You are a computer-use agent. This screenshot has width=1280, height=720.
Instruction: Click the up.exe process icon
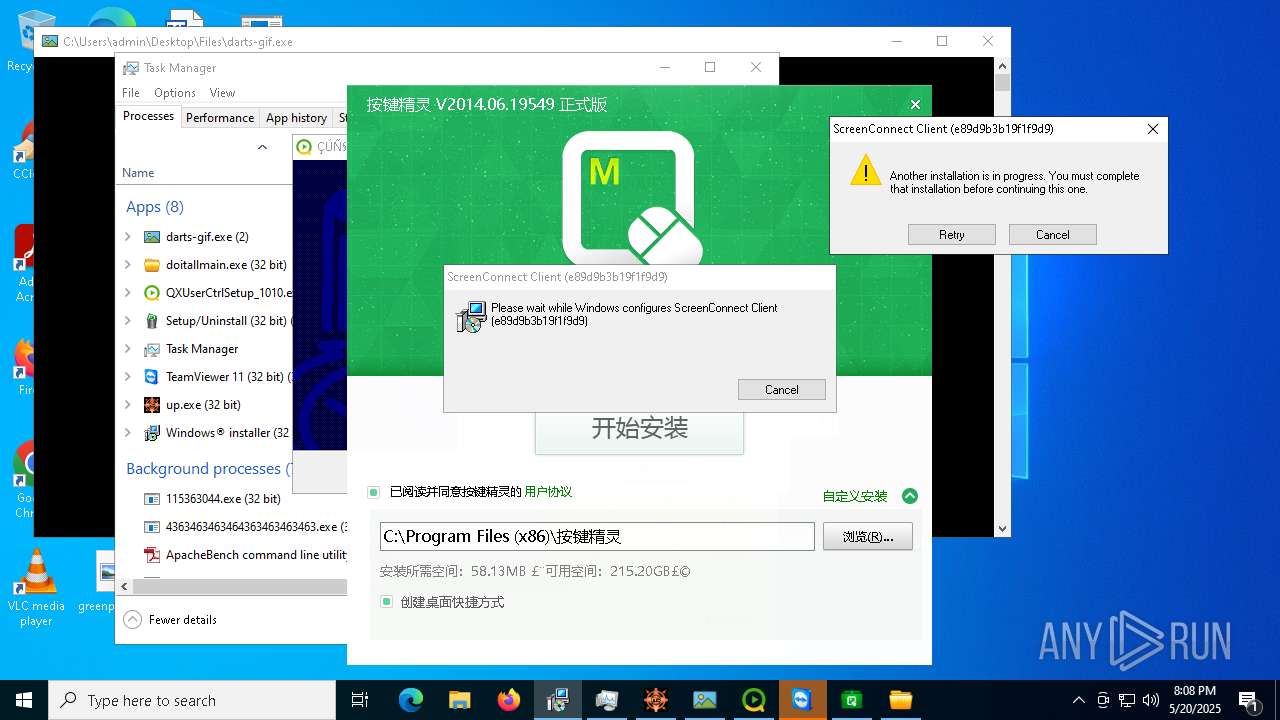152,405
